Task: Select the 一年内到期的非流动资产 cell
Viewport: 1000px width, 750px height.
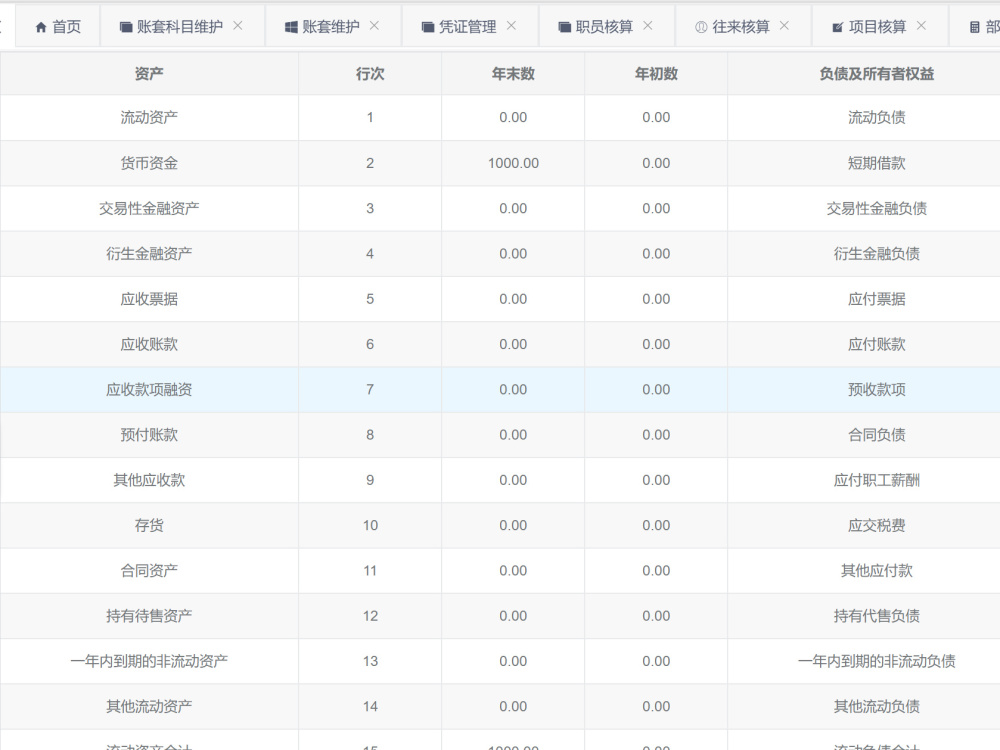Action: coord(149,661)
